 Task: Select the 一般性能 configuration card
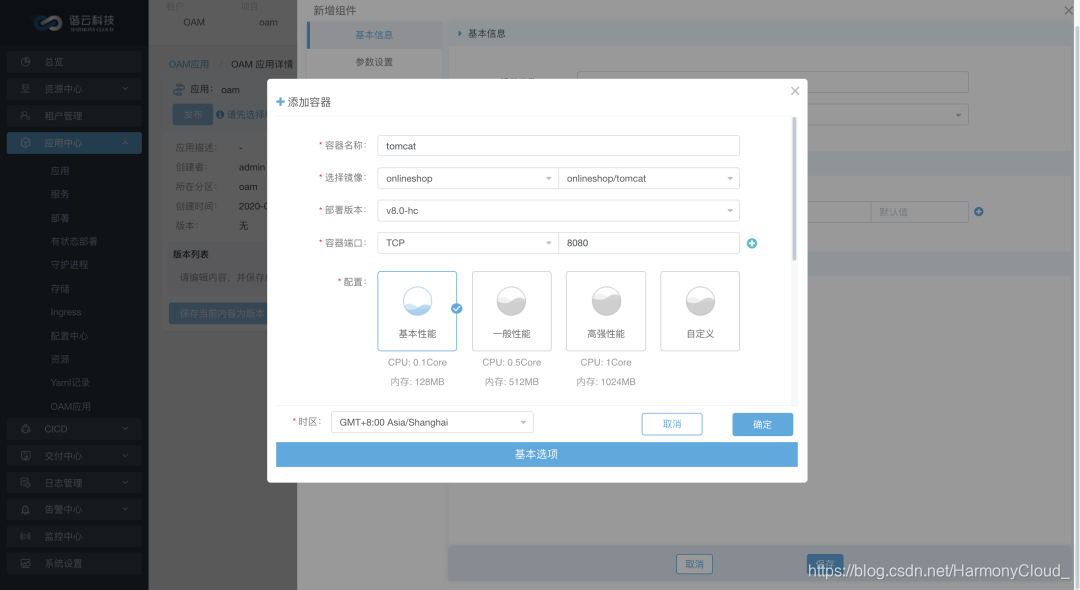point(511,310)
